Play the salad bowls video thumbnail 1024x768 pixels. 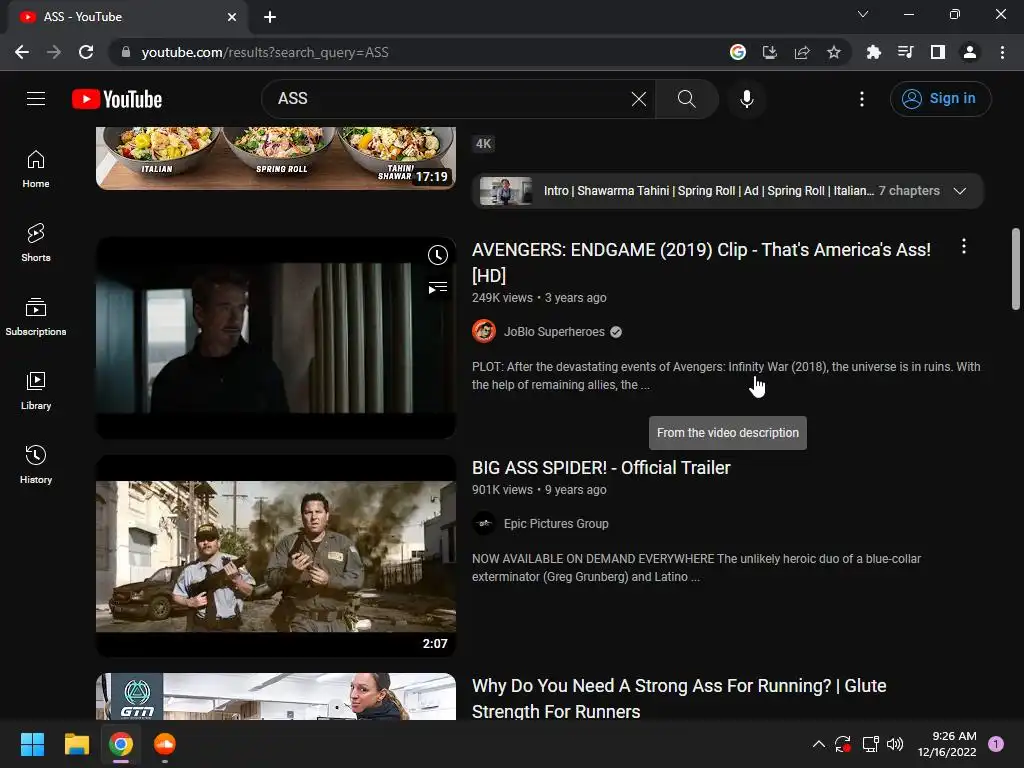(x=276, y=158)
